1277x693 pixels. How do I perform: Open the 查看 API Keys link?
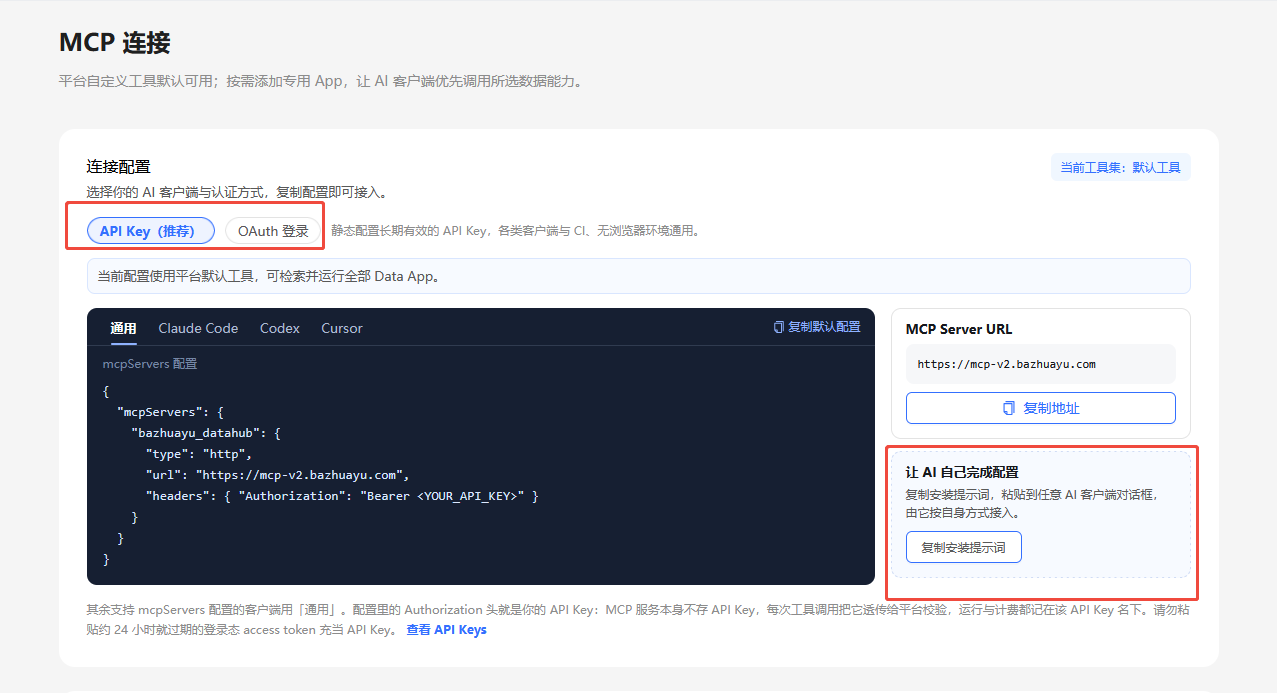point(446,630)
